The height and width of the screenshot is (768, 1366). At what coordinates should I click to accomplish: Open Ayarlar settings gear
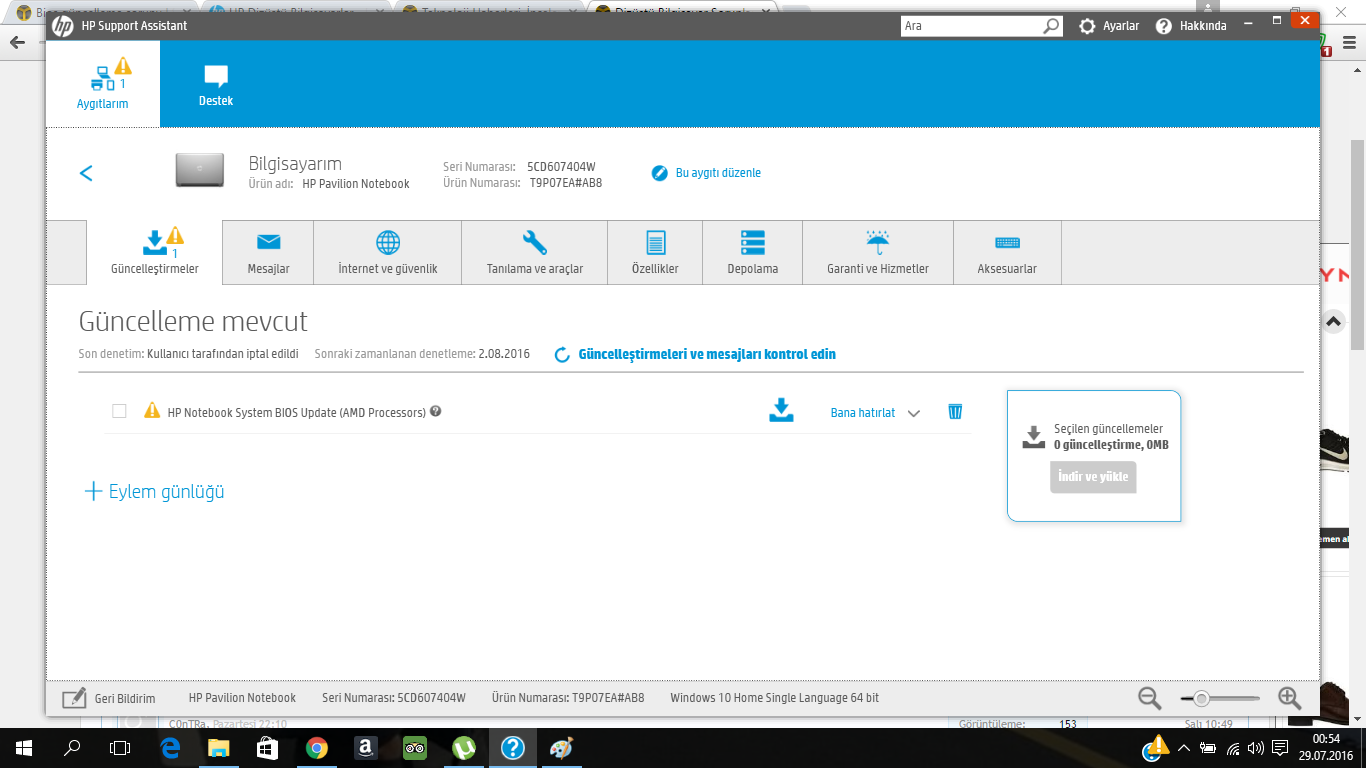coord(1109,26)
